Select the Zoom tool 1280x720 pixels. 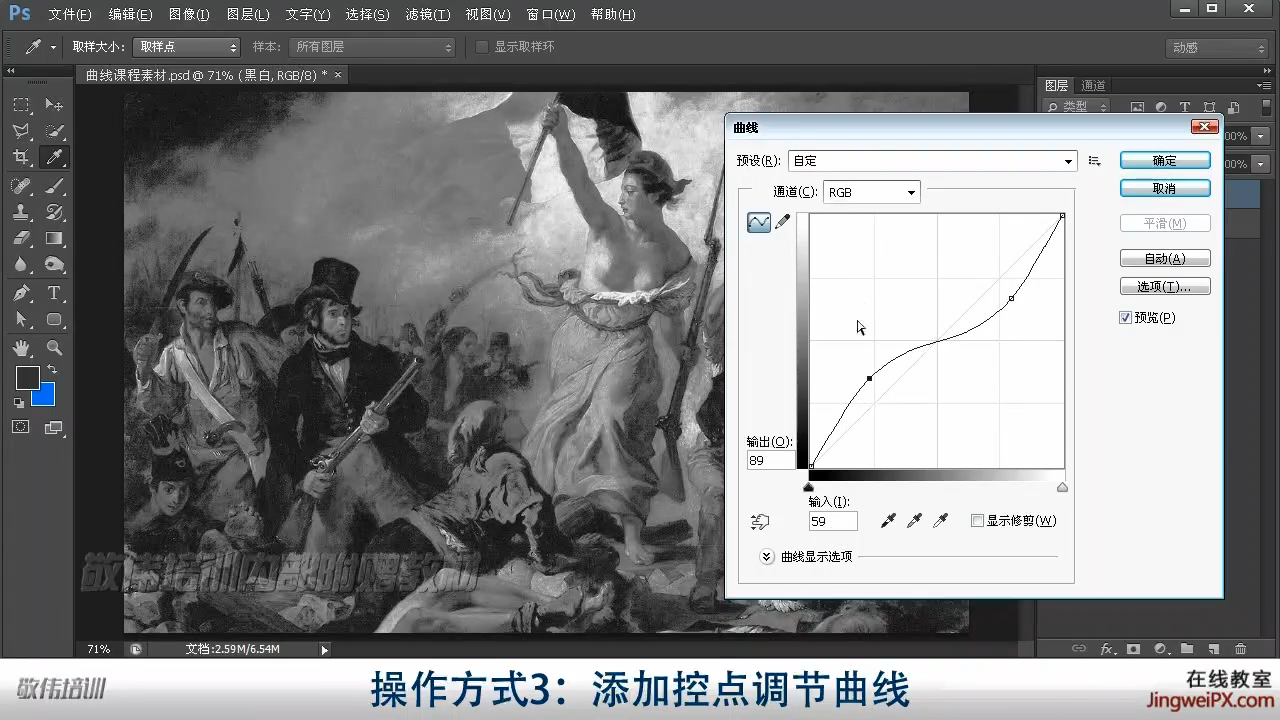[54, 348]
